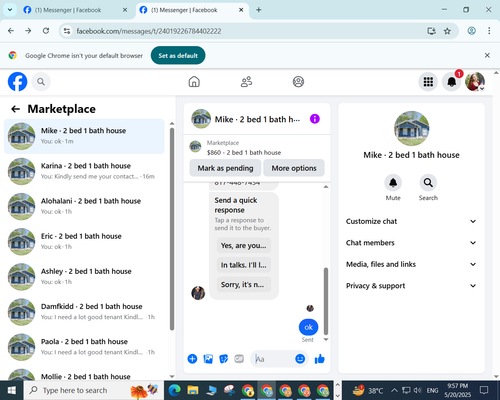This screenshot has height=400, width=500.
Task: Click the browser address bar URL
Action: 149,31
